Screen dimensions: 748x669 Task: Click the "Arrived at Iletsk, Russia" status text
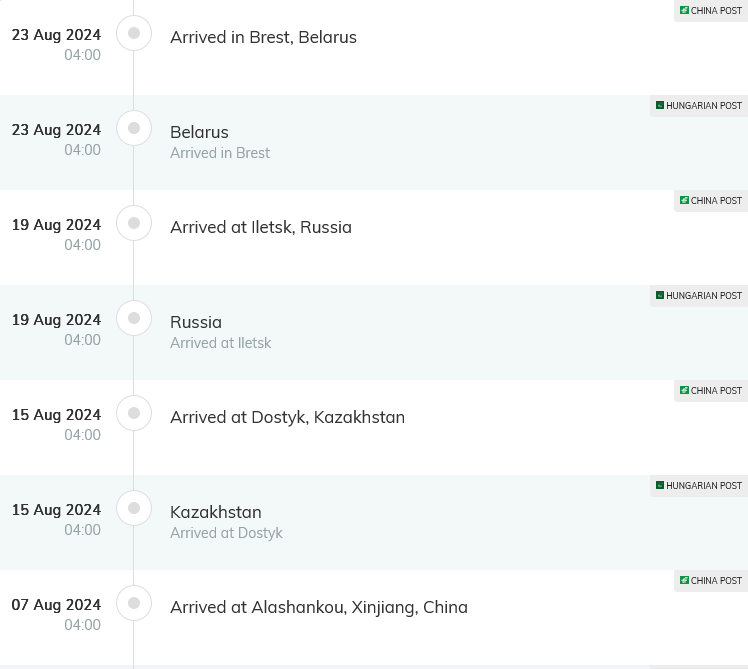261,227
